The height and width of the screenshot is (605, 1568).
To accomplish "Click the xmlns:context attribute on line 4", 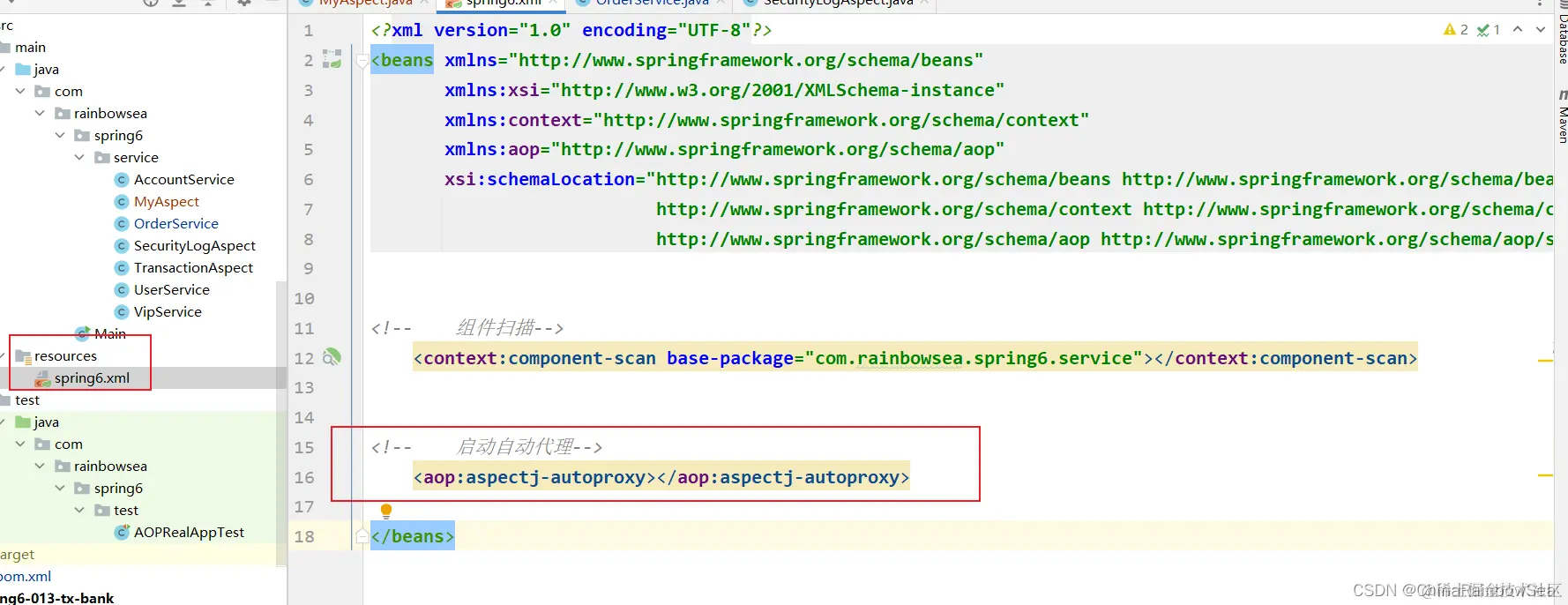I will point(766,120).
